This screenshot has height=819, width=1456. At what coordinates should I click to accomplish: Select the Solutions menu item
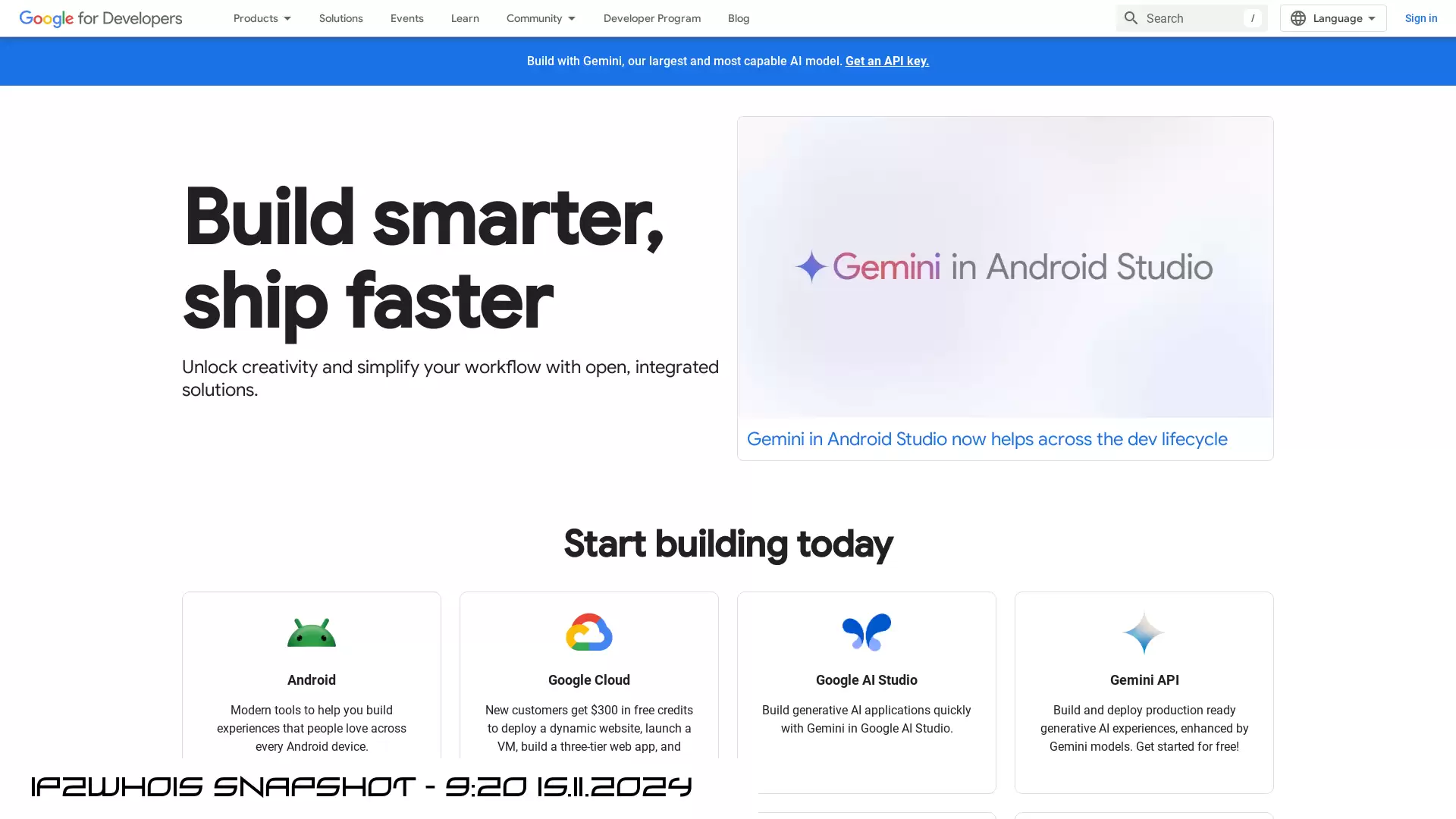(x=341, y=18)
